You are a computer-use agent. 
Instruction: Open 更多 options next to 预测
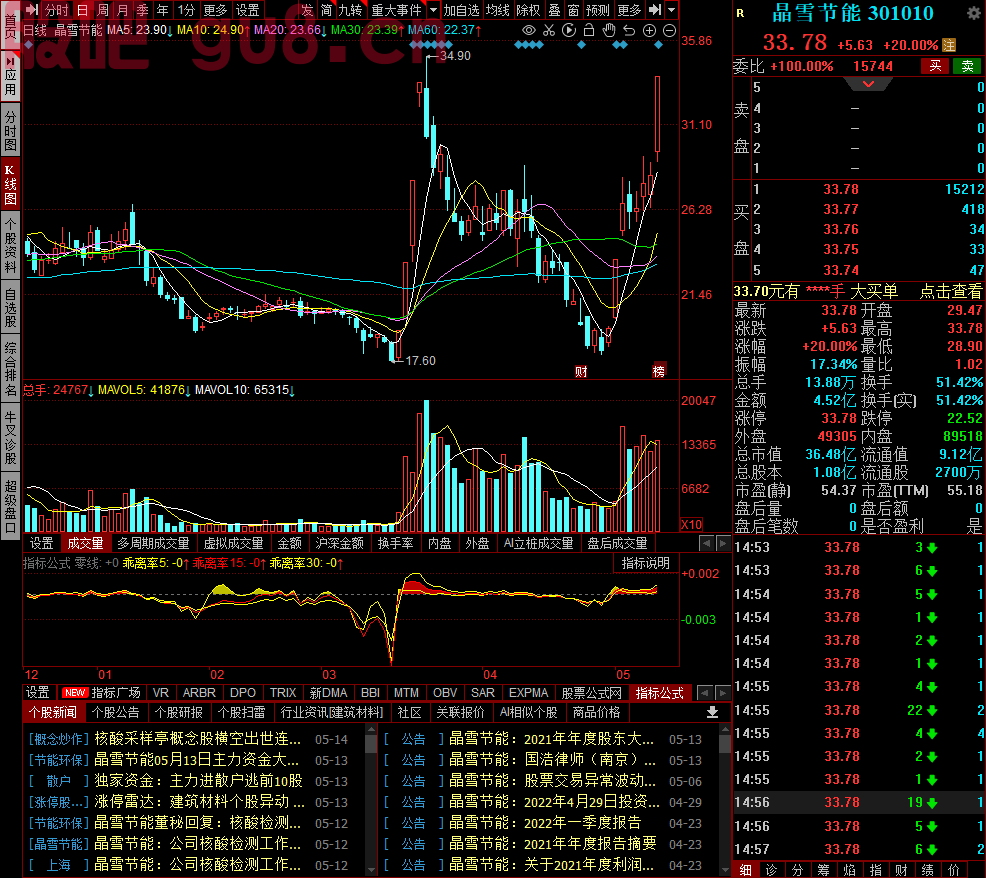pos(629,10)
